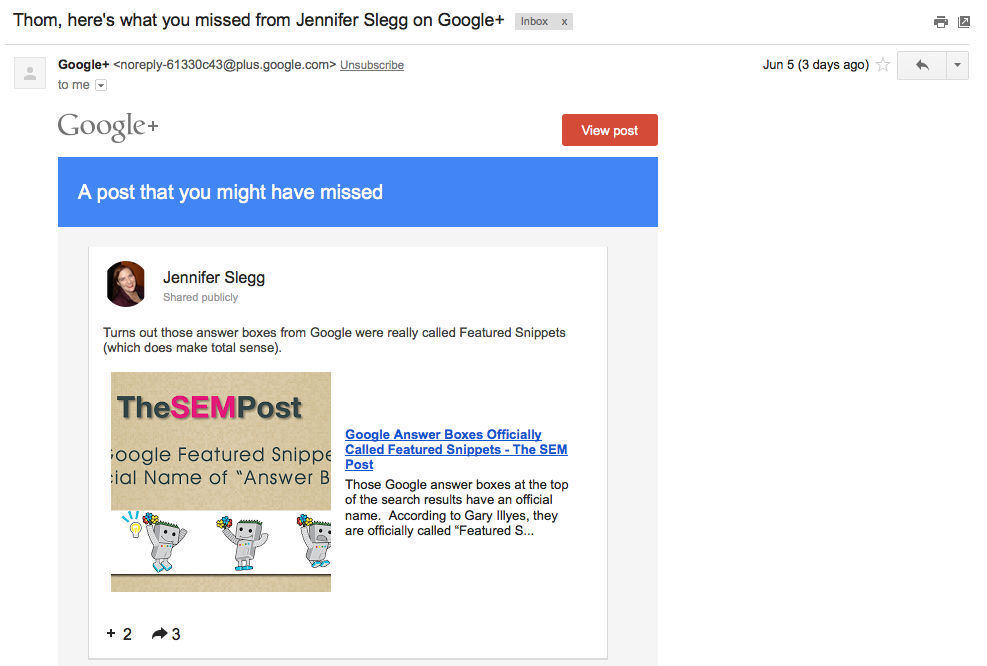This screenshot has height=666, width=987.
Task: Open the More options dropdown beside Reply
Action: click(957, 65)
